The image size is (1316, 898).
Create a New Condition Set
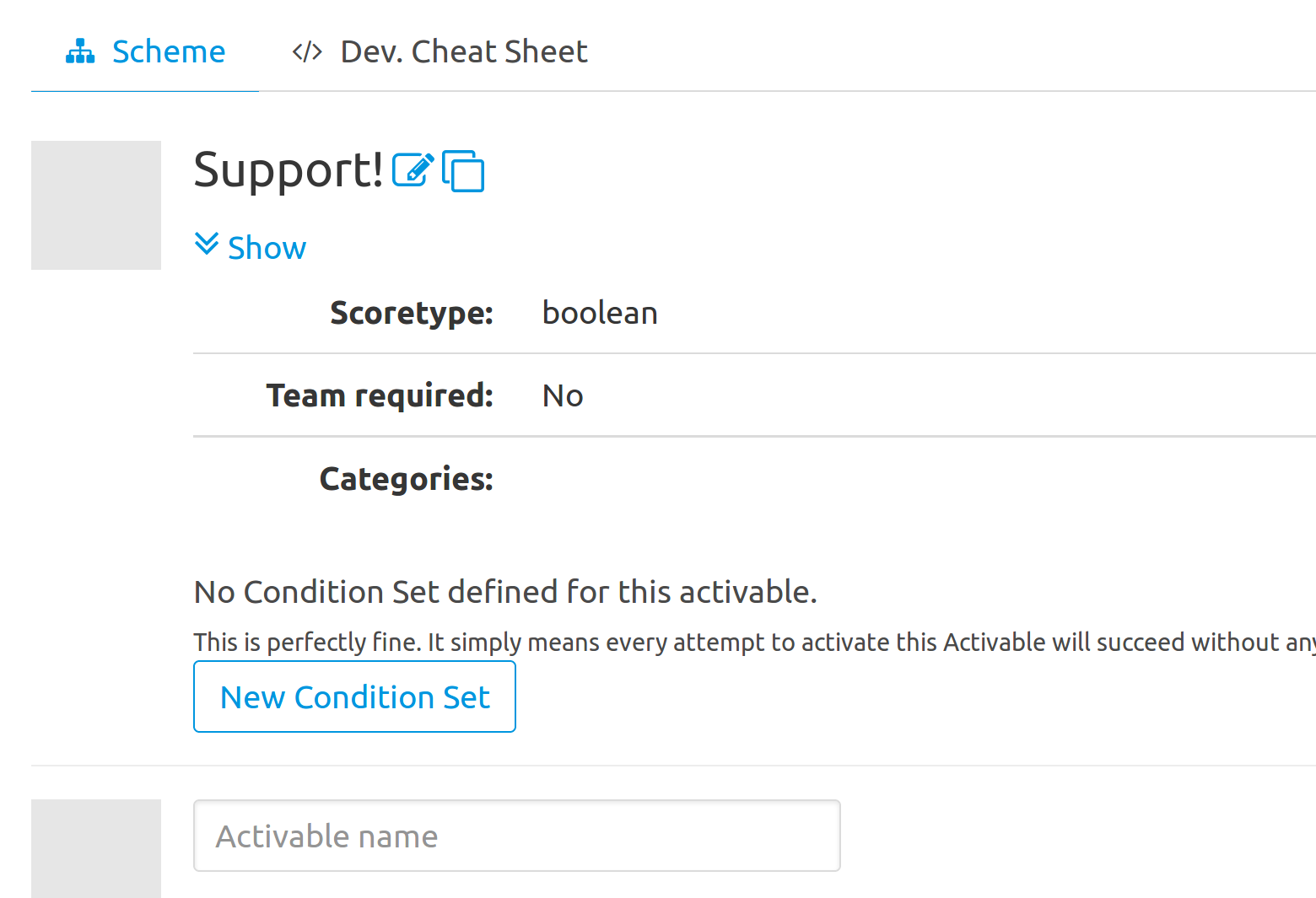click(354, 696)
